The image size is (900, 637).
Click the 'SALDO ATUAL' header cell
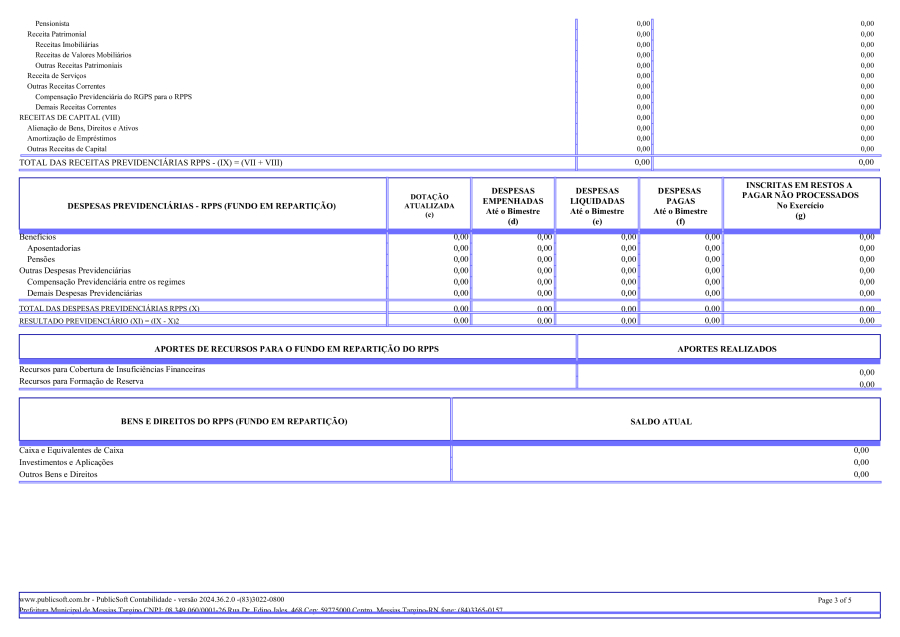click(x=661, y=422)
